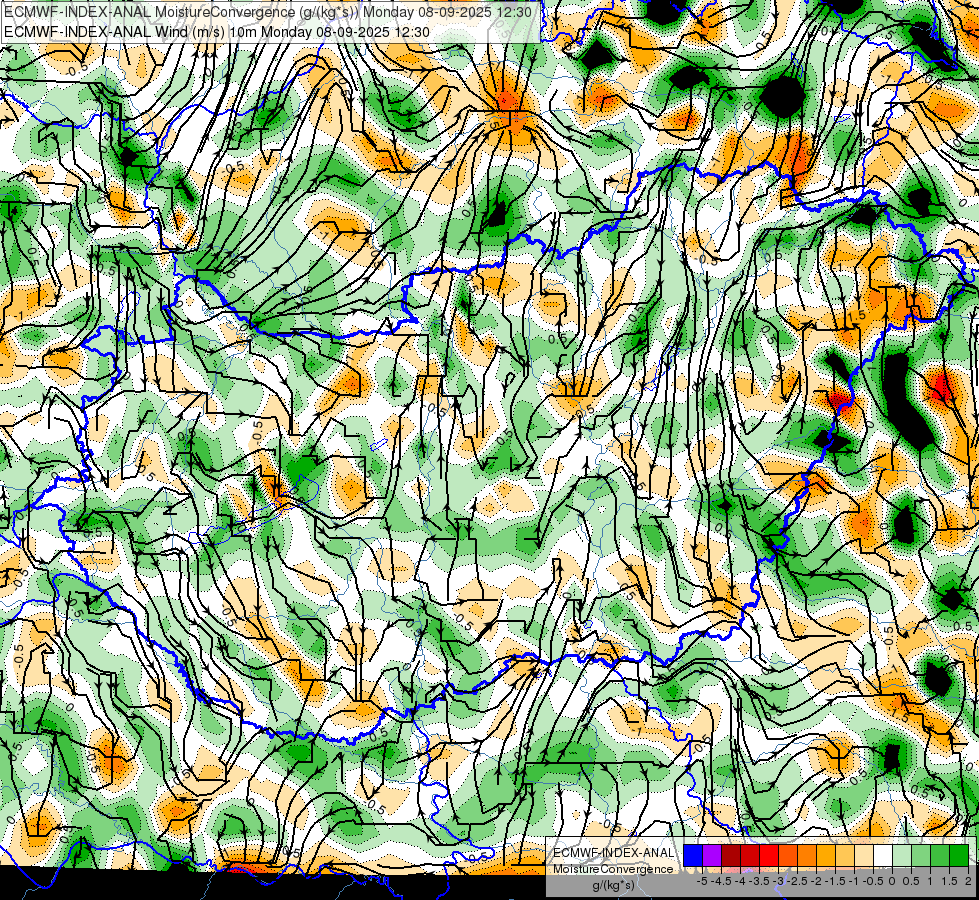Click the dark maroon swatch between -4.5 and -4

pos(731,855)
